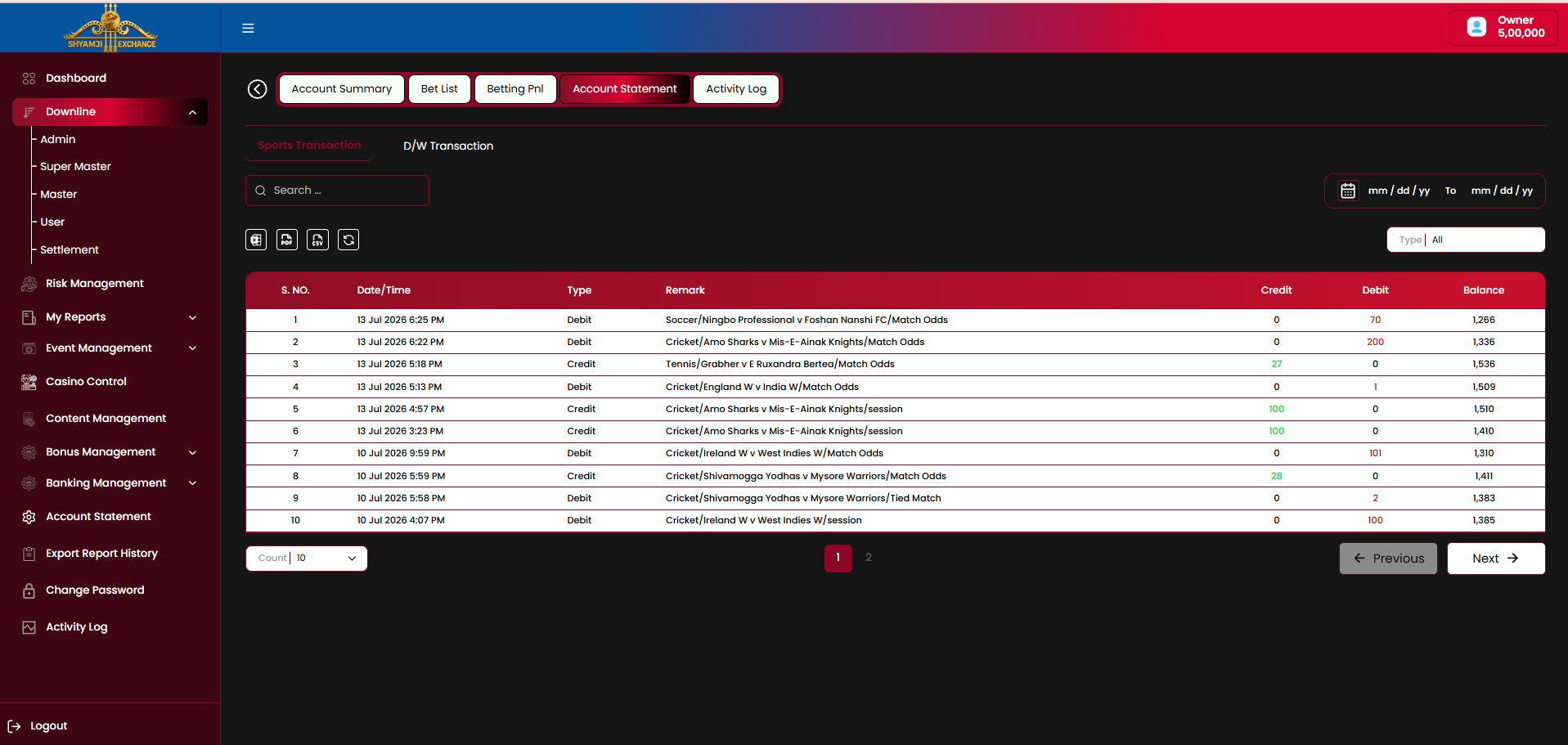Select the Sports Transaction tab
This screenshot has width=1568, height=745.
[x=309, y=146]
